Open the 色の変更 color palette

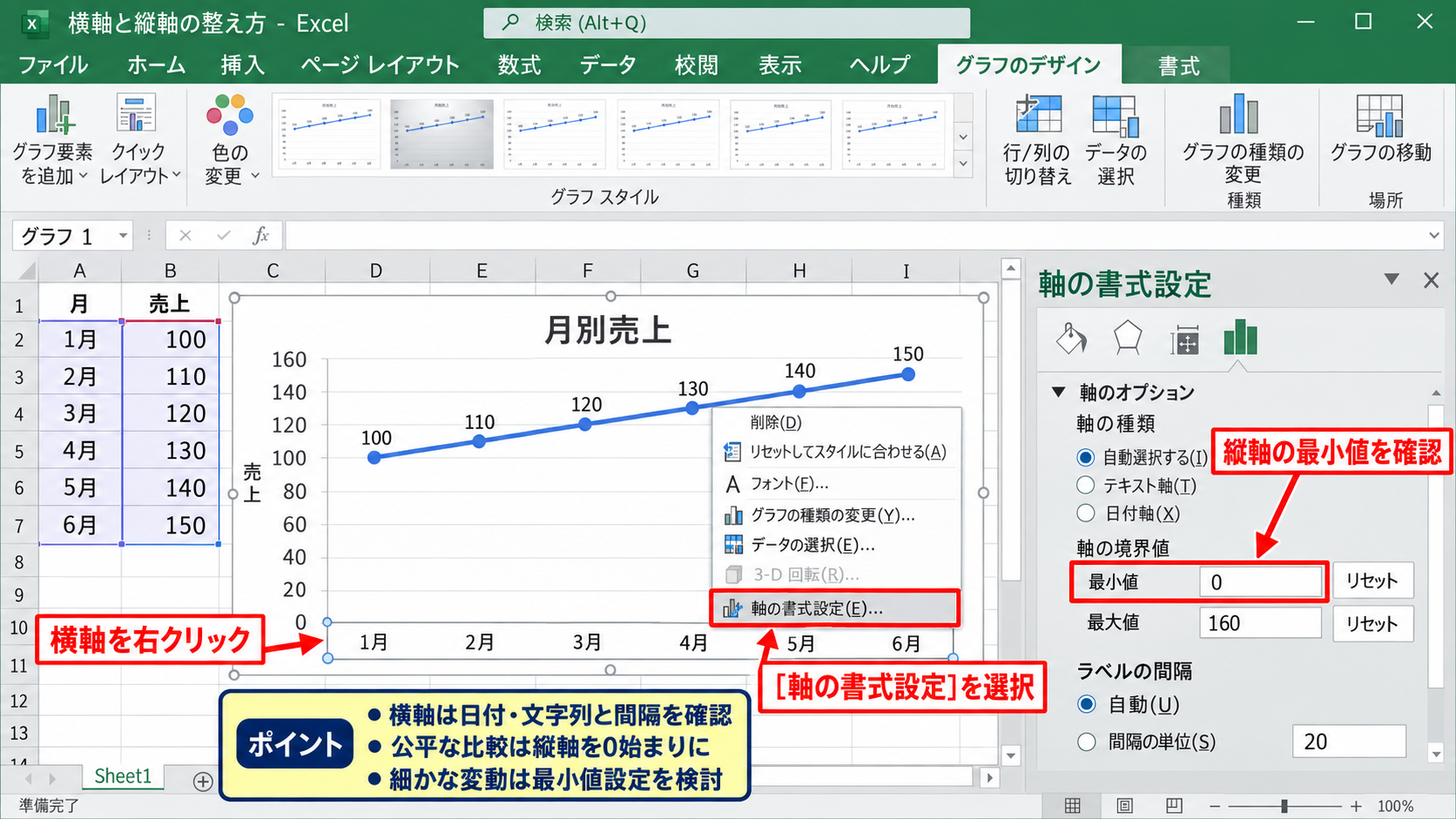click(x=230, y=139)
